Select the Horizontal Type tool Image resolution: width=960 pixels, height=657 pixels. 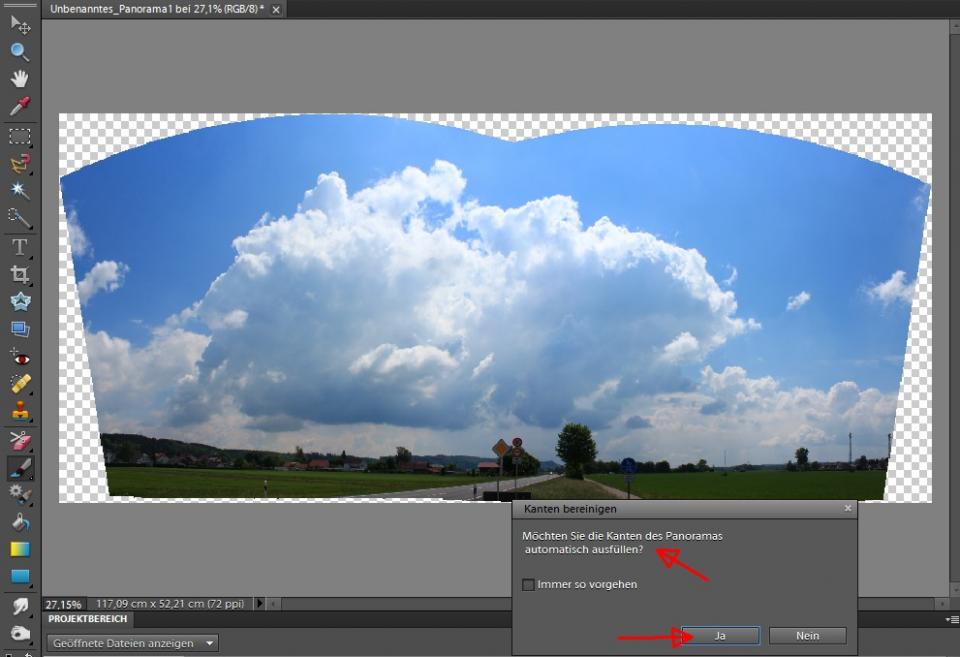pyautogui.click(x=19, y=246)
